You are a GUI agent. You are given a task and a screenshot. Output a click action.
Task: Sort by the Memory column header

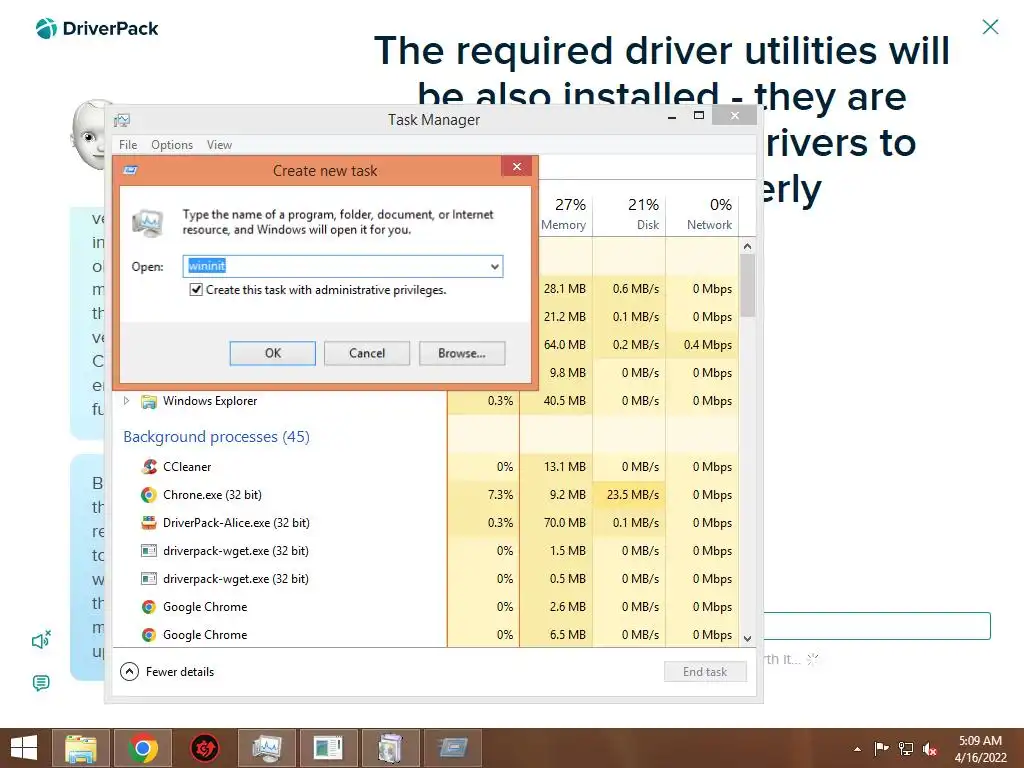point(565,214)
